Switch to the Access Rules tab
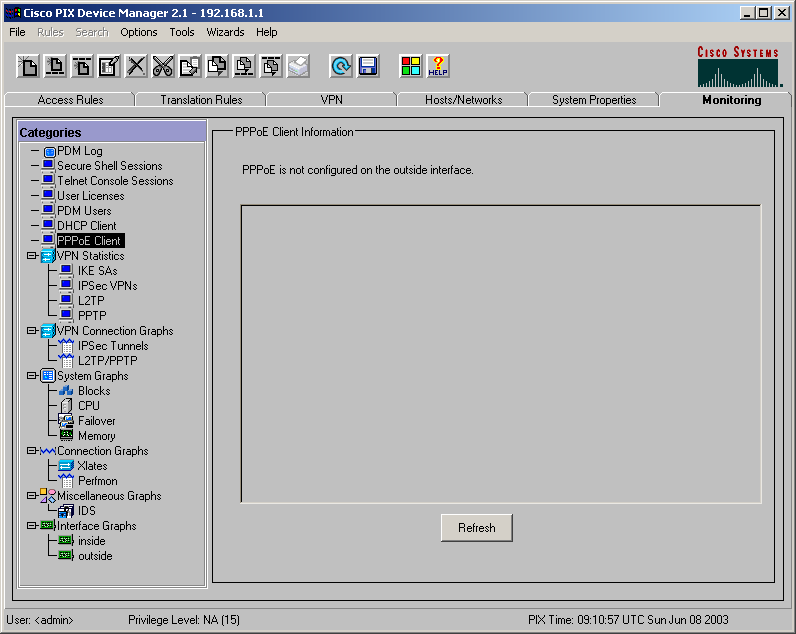The image size is (796, 634). tap(70, 99)
